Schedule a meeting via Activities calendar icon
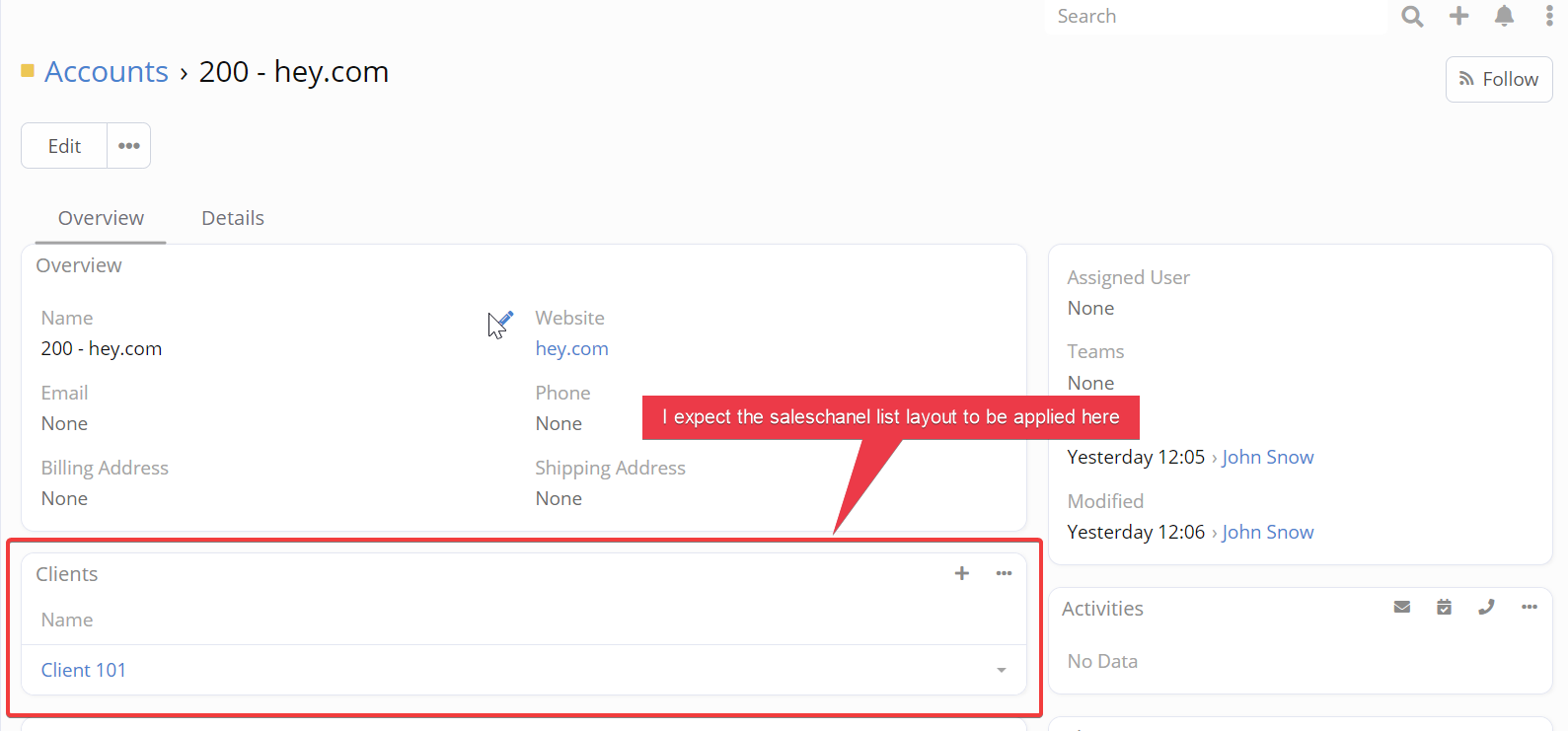The height and width of the screenshot is (731, 1568). 1444,607
